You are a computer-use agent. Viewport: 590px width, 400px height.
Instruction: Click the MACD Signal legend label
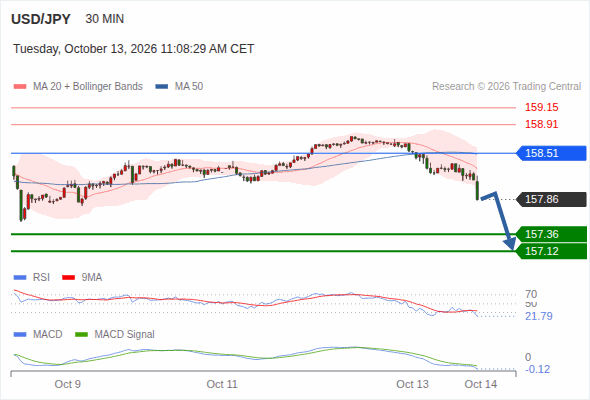pos(125,335)
